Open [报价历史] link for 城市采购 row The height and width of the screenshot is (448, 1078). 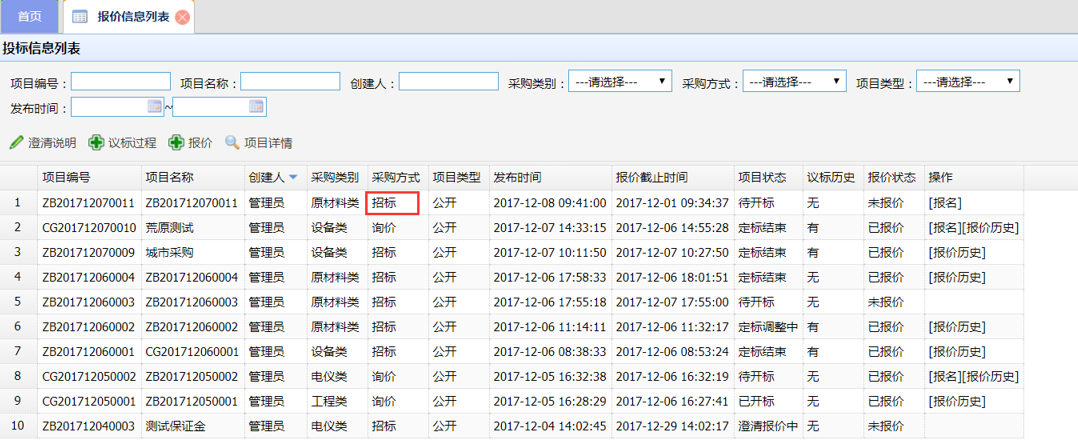click(x=956, y=252)
